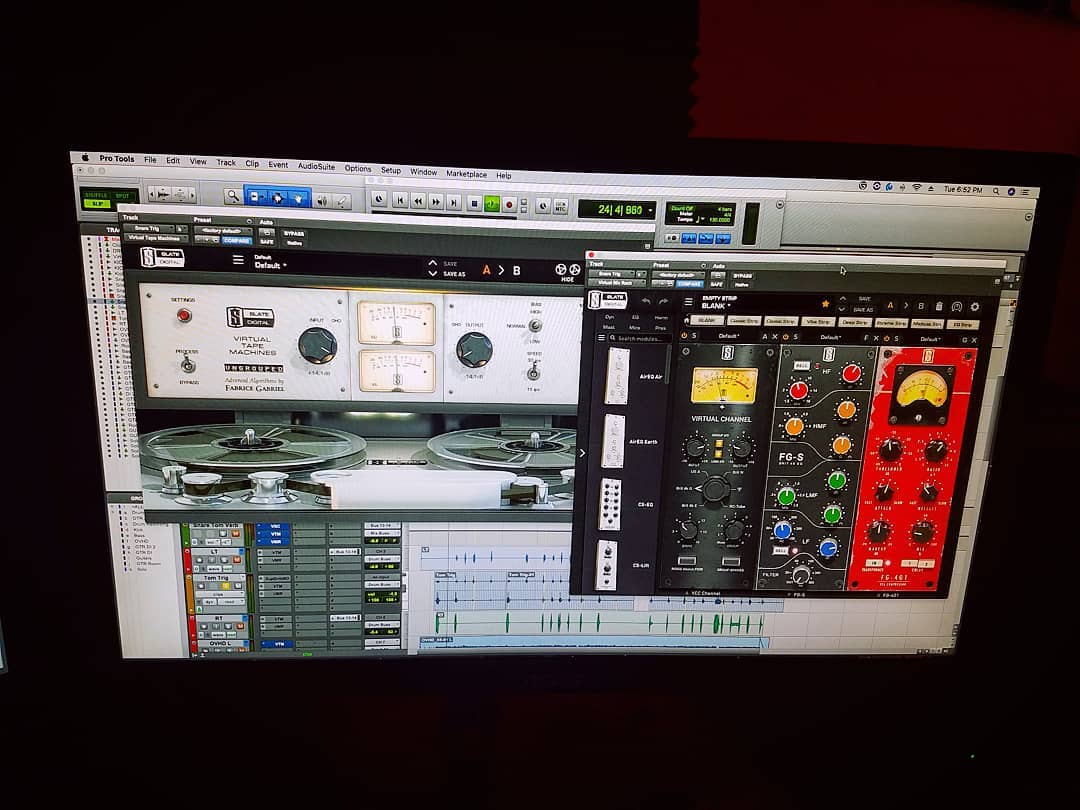Select the Grabber hand tool

coord(299,198)
